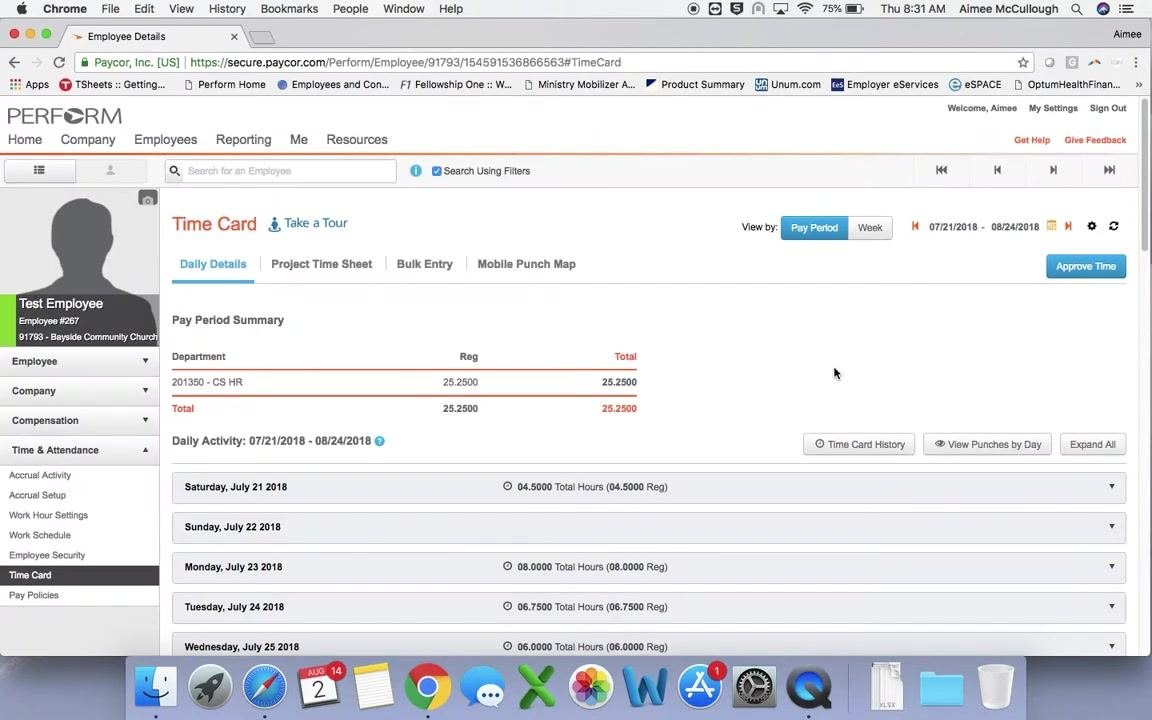Reload the browser page
Image resolution: width=1152 pixels, height=720 pixels.
[60, 62]
